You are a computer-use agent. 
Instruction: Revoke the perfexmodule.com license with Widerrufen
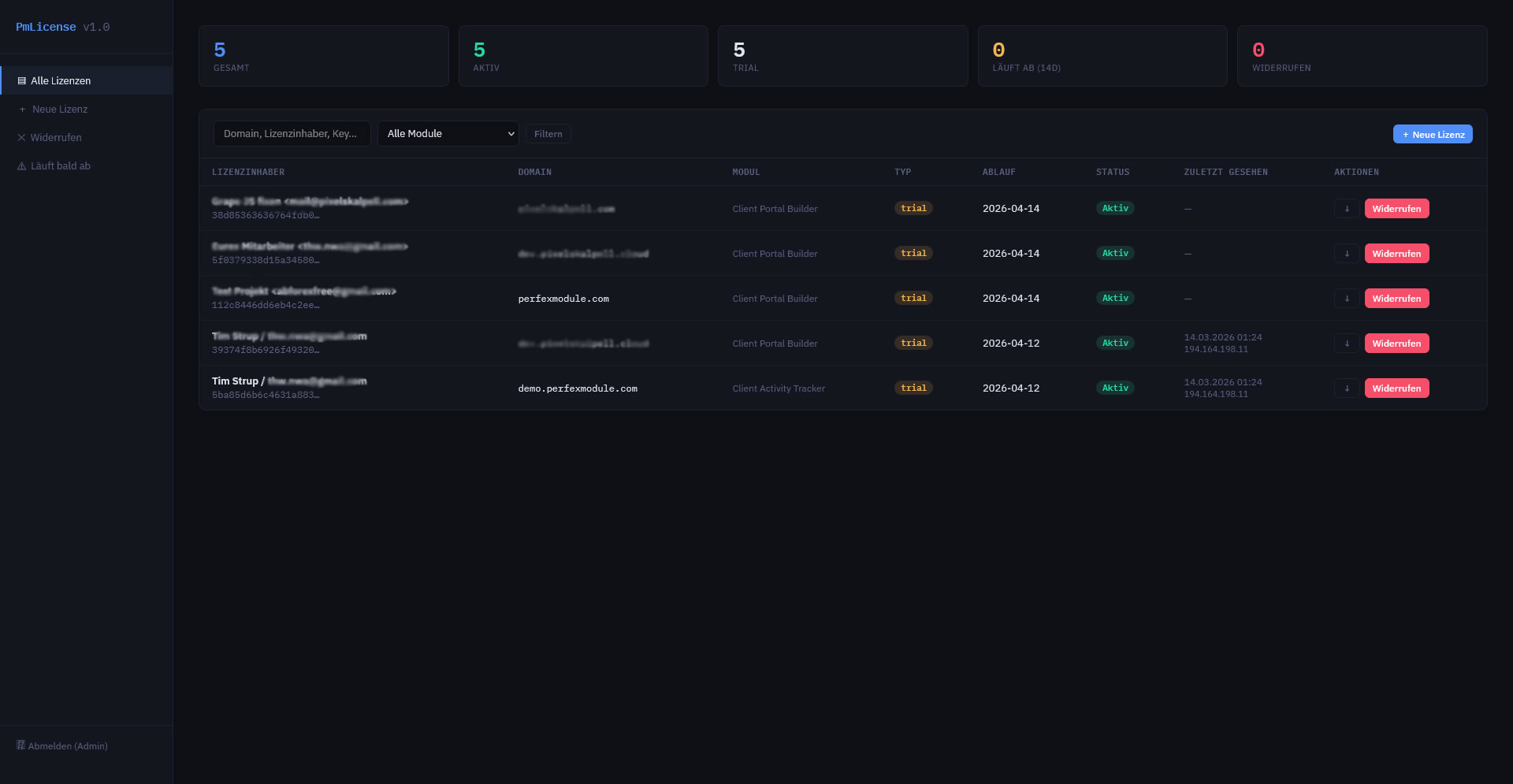(x=1396, y=299)
